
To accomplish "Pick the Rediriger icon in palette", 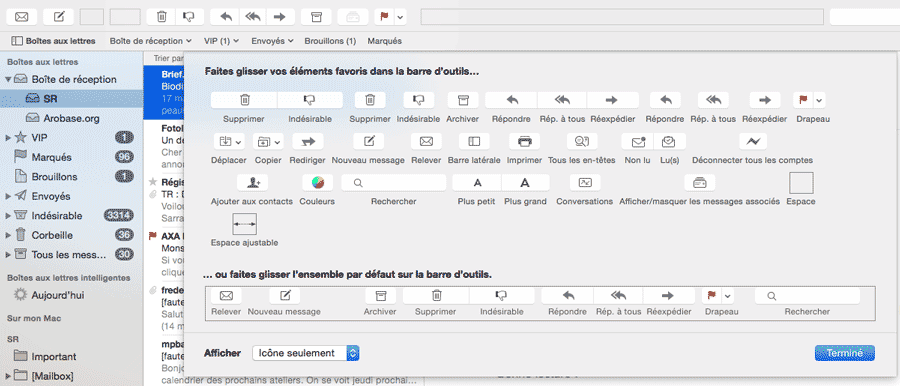I will pos(308,141).
